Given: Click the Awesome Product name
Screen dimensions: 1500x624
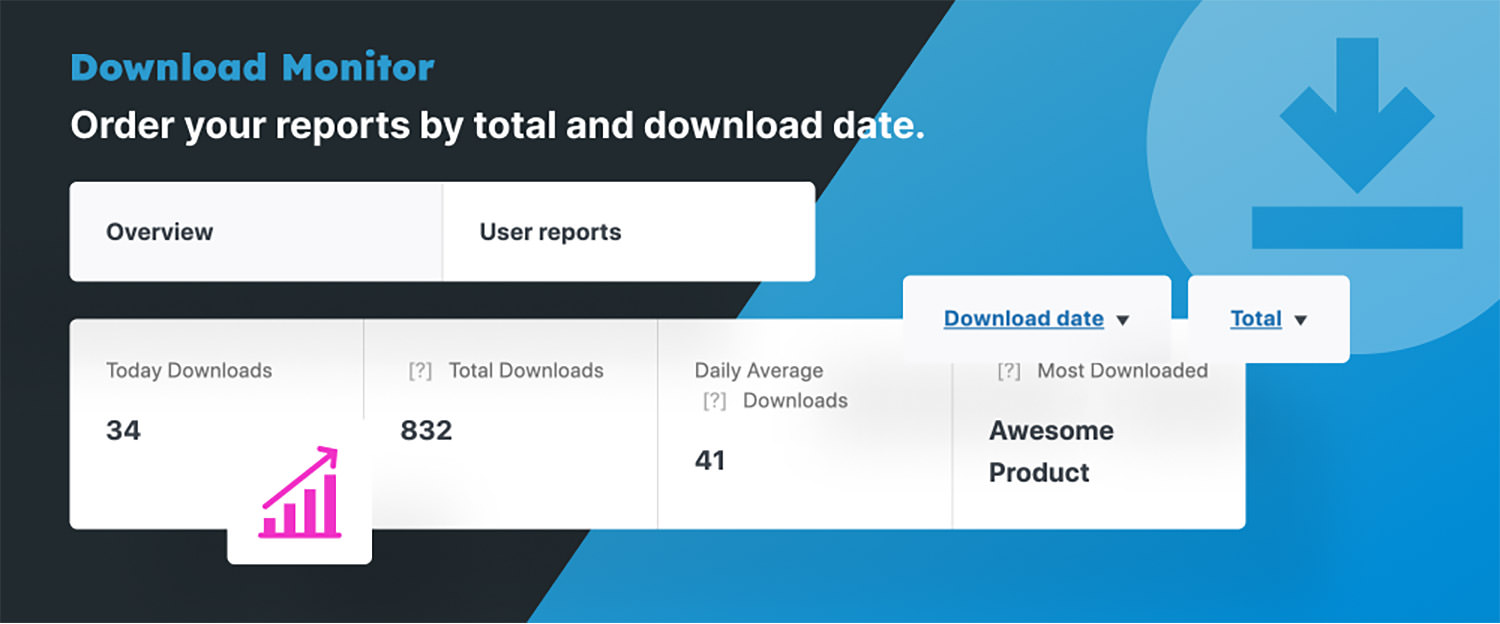Looking at the screenshot, I should tap(1051, 452).
